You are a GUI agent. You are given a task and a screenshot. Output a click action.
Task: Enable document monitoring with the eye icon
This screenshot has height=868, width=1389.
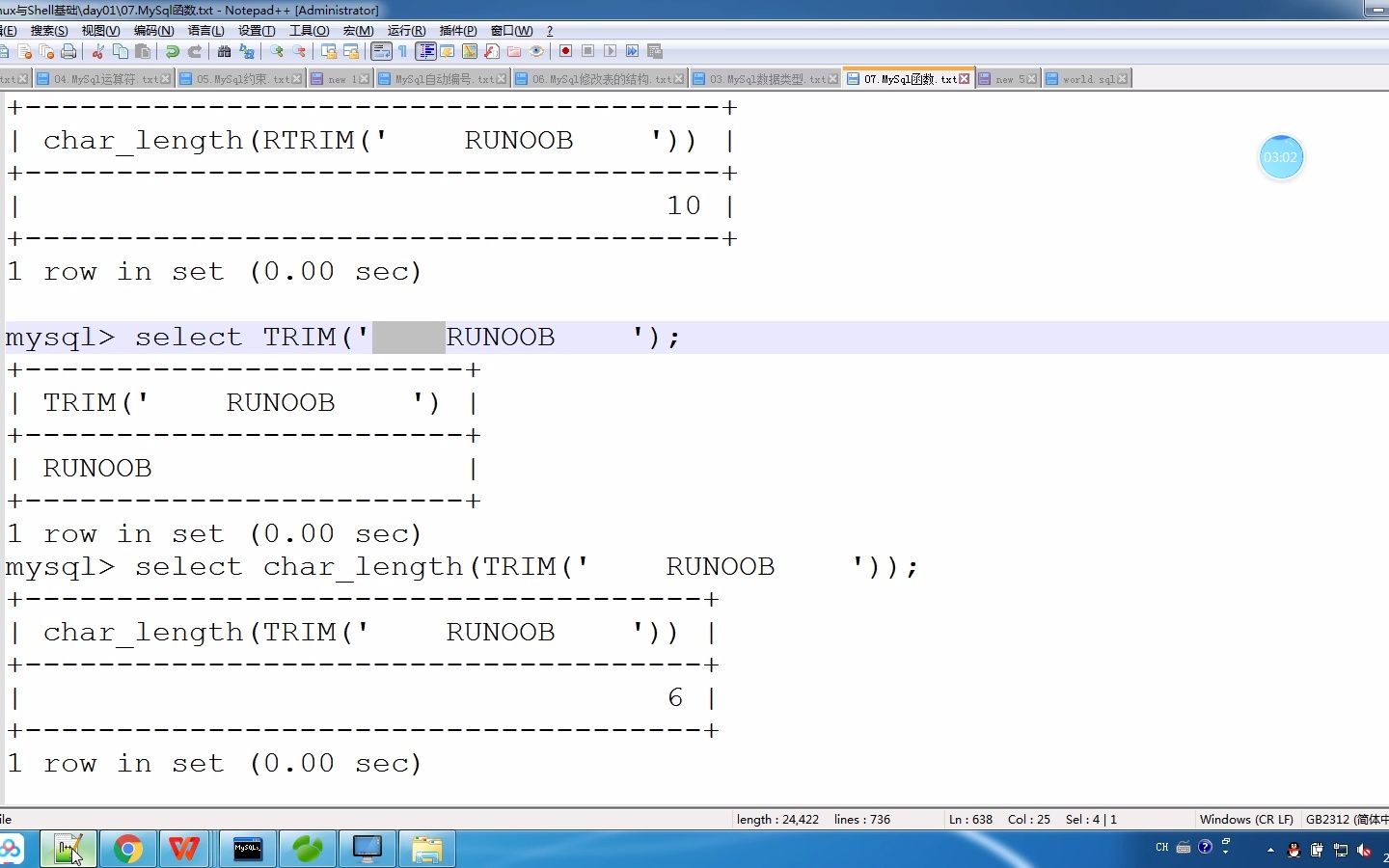(536, 51)
